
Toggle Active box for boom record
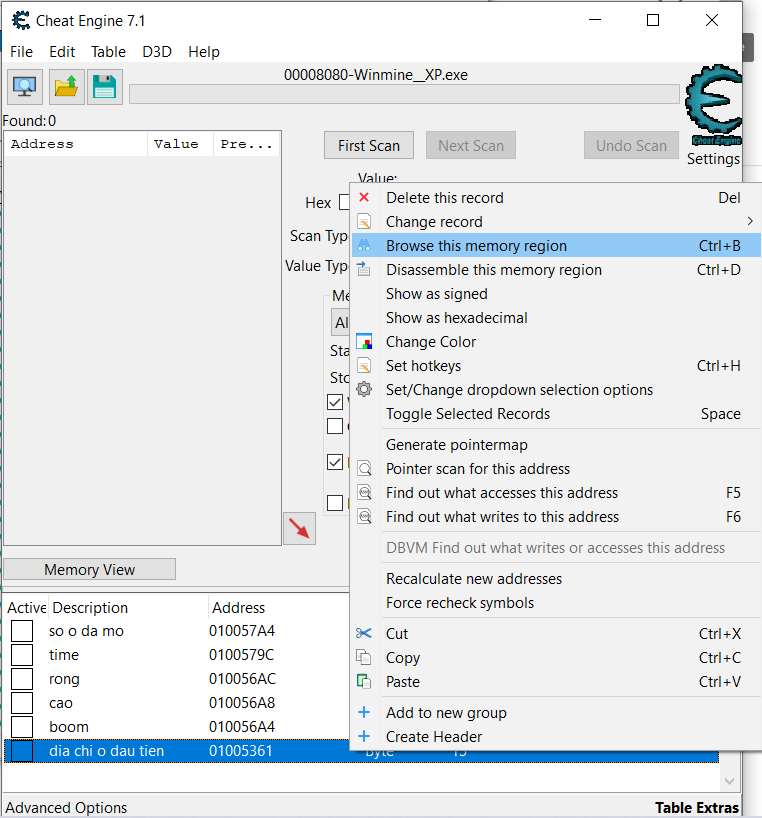click(x=22, y=727)
